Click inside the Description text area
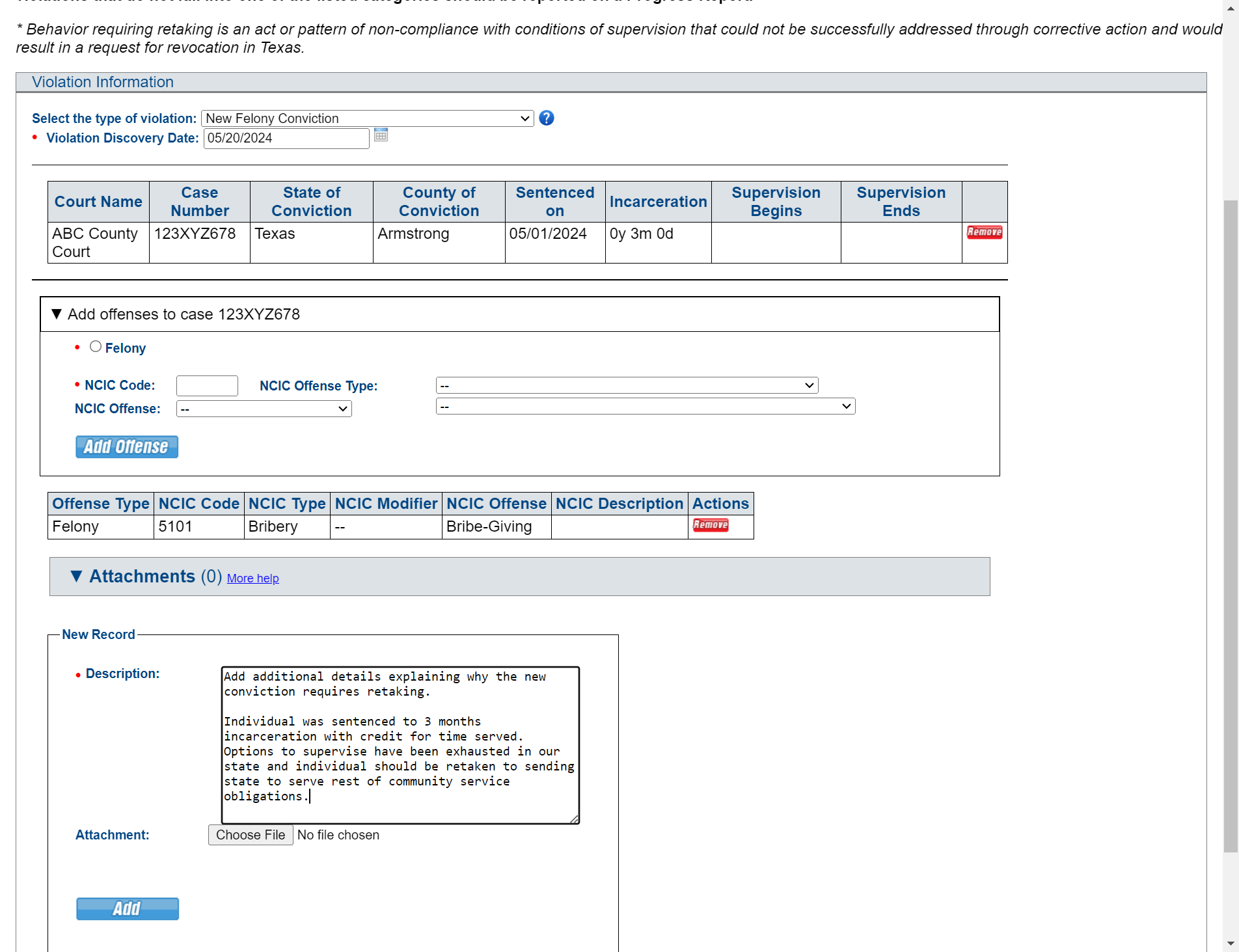 pos(400,745)
